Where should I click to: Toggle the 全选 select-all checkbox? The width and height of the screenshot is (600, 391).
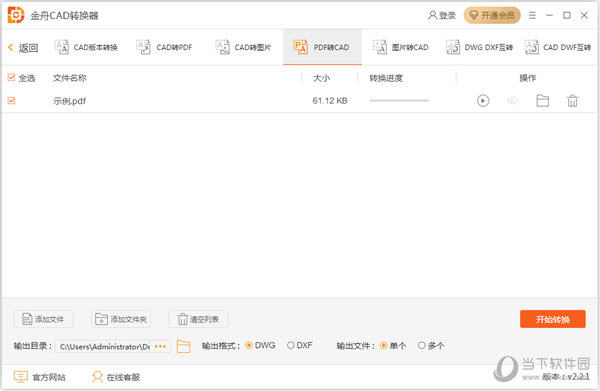[x=11, y=78]
